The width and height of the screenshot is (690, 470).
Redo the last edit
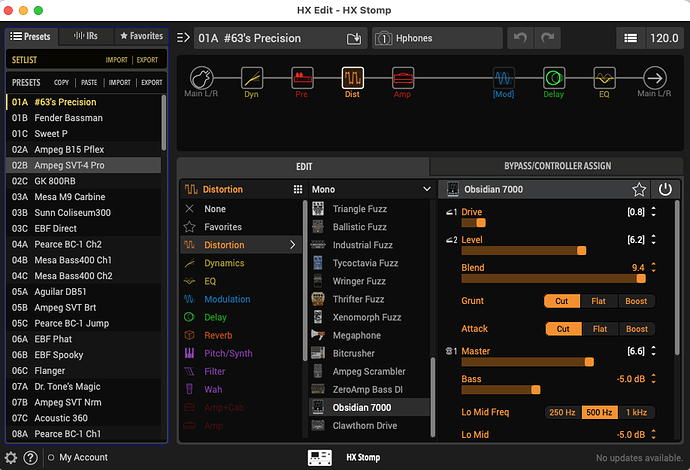(547, 38)
